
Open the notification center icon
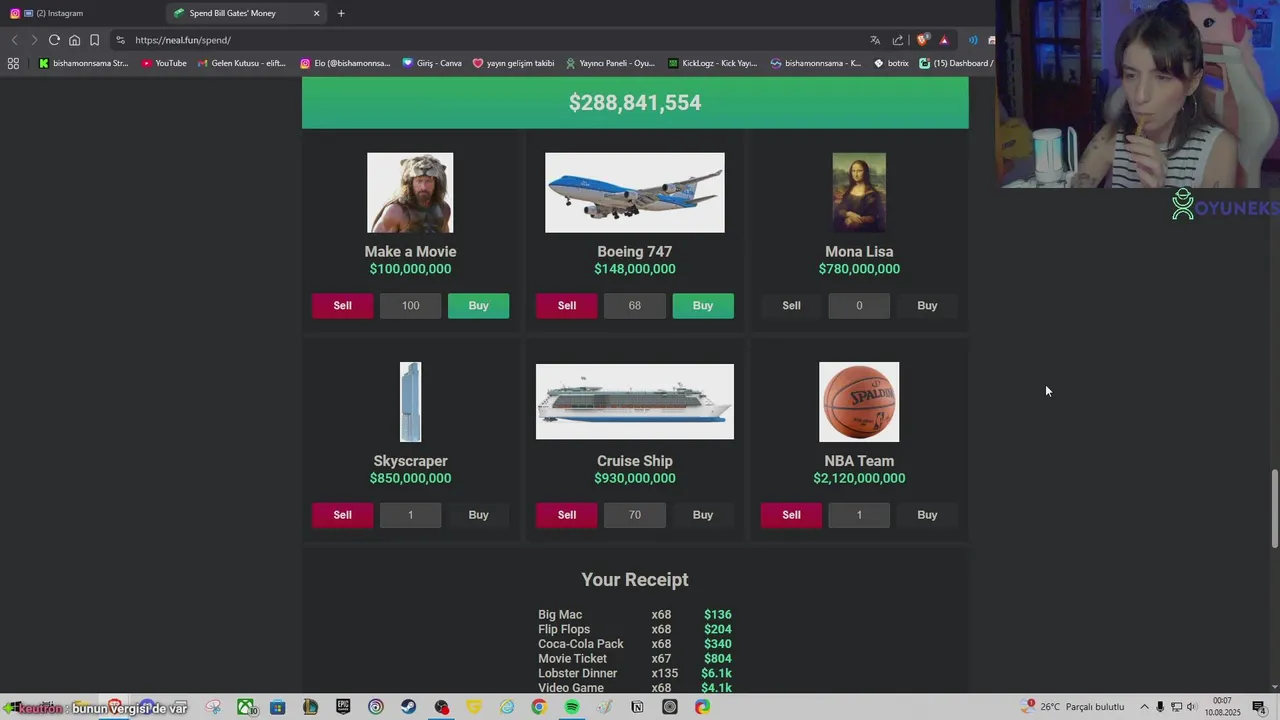point(1259,707)
